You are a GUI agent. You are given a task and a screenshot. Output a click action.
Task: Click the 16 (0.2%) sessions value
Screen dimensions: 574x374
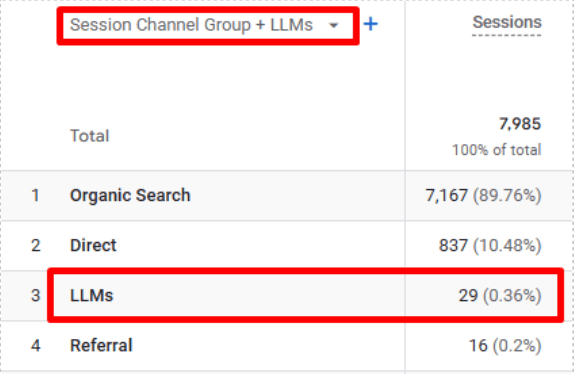505,346
